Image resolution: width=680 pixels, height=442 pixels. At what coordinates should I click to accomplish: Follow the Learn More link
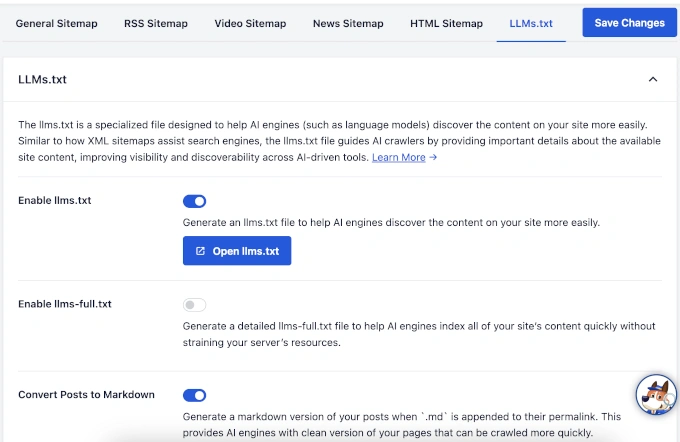tap(399, 158)
